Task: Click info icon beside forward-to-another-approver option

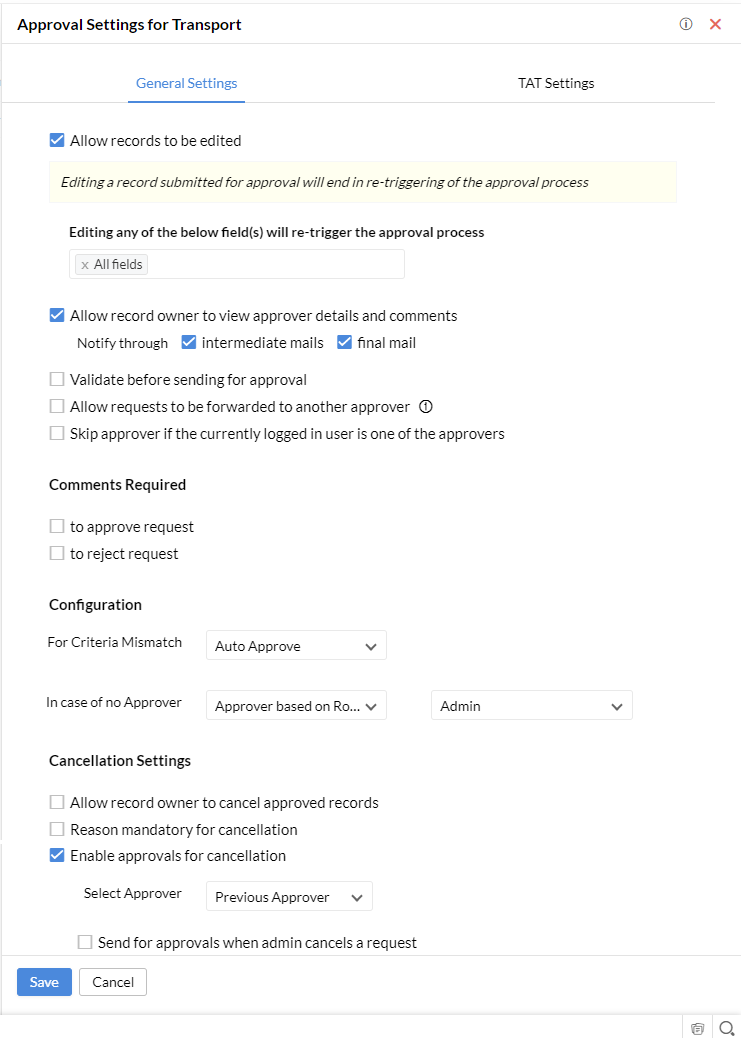Action: 426,407
